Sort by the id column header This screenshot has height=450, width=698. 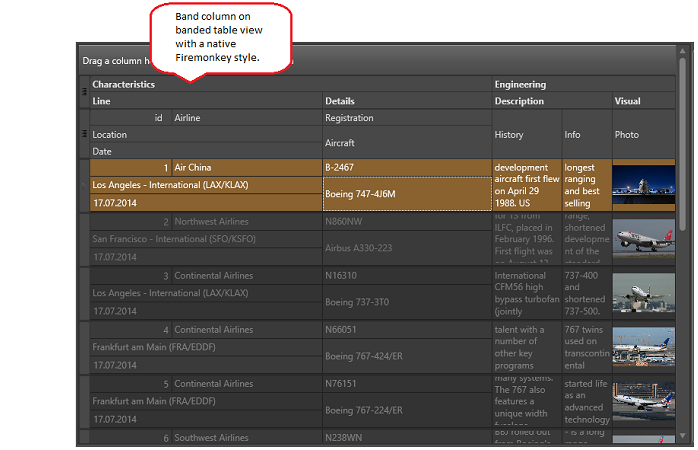click(131, 118)
